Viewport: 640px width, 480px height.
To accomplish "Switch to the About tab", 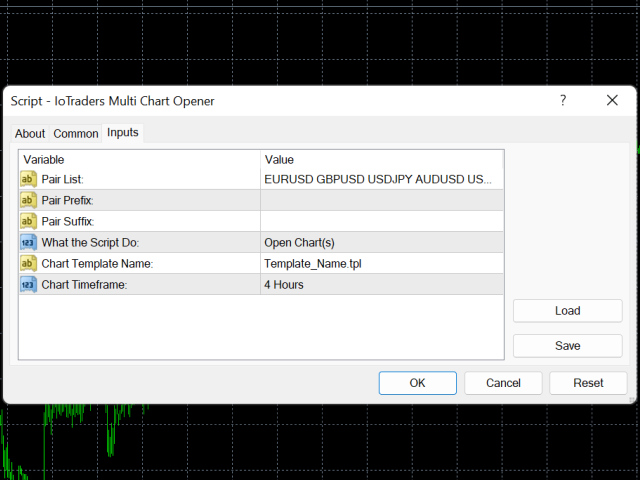I will (x=30, y=133).
